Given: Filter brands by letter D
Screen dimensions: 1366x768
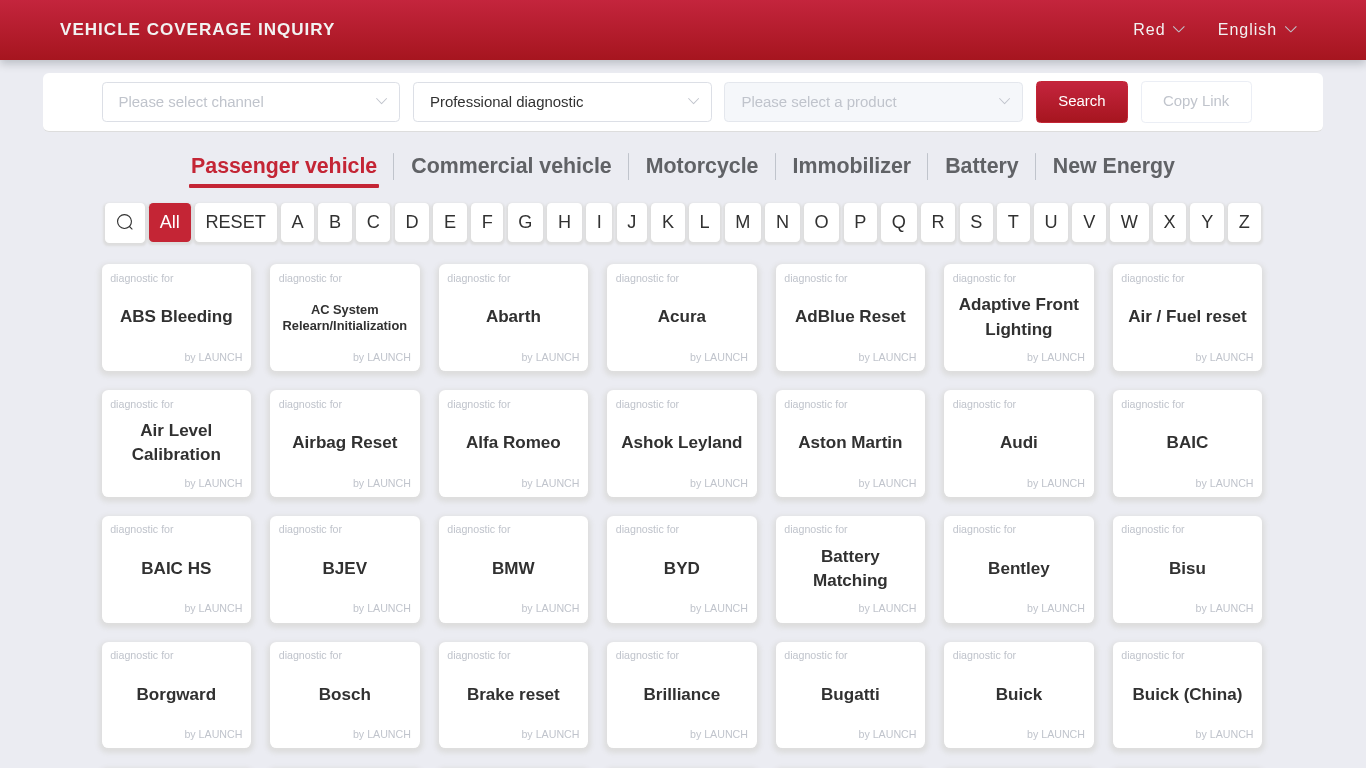Looking at the screenshot, I should pyautogui.click(x=412, y=222).
